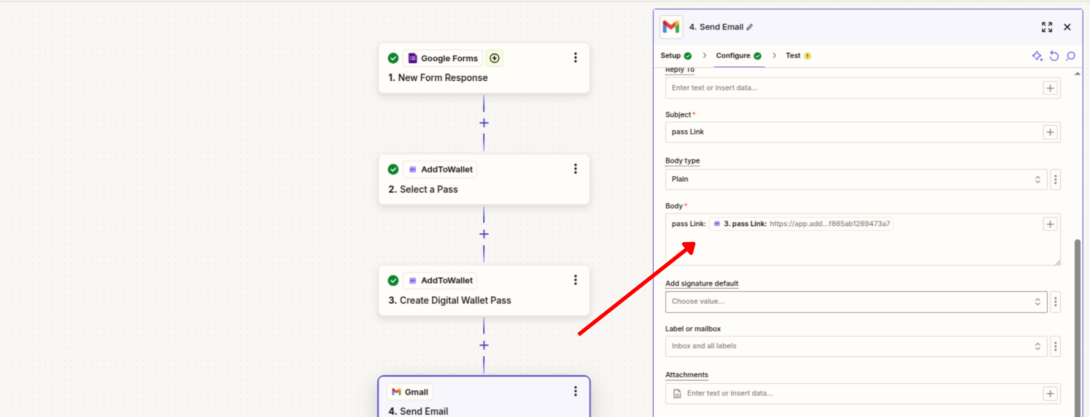Add a step after Create Digital Wallet Pass
The image size is (1090, 417).
(x=484, y=345)
